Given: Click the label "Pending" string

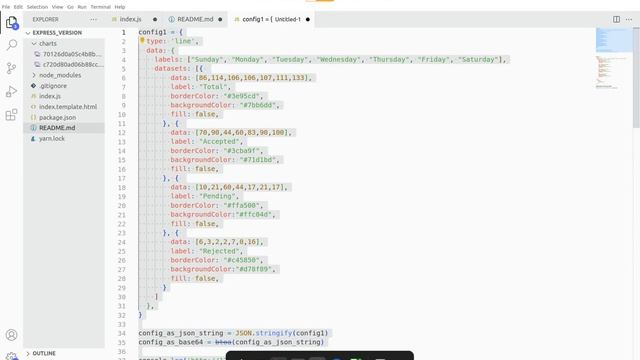Looking at the screenshot, I should 217,196.
